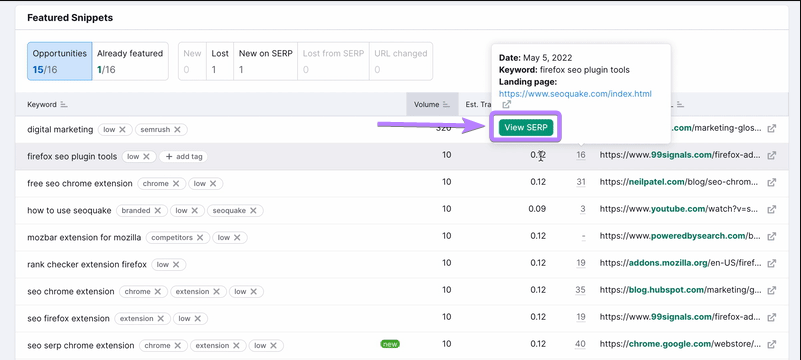
Task: Click position 16 for firefox seo plugin tools
Action: click(x=581, y=155)
